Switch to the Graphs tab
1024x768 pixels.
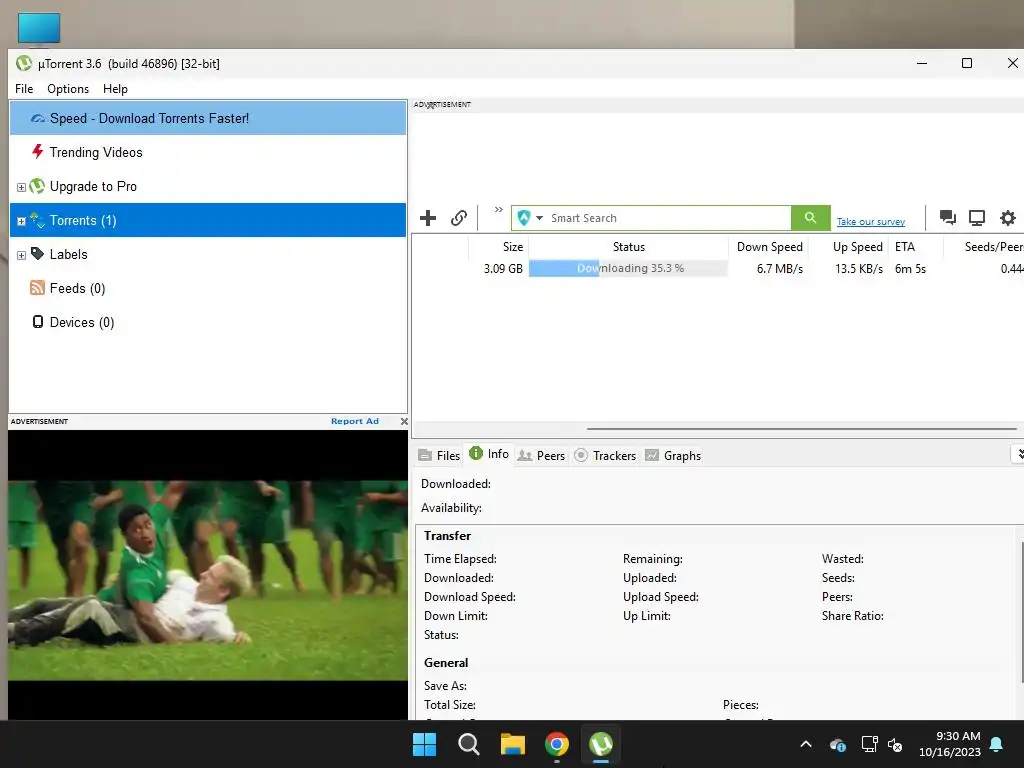tap(673, 455)
